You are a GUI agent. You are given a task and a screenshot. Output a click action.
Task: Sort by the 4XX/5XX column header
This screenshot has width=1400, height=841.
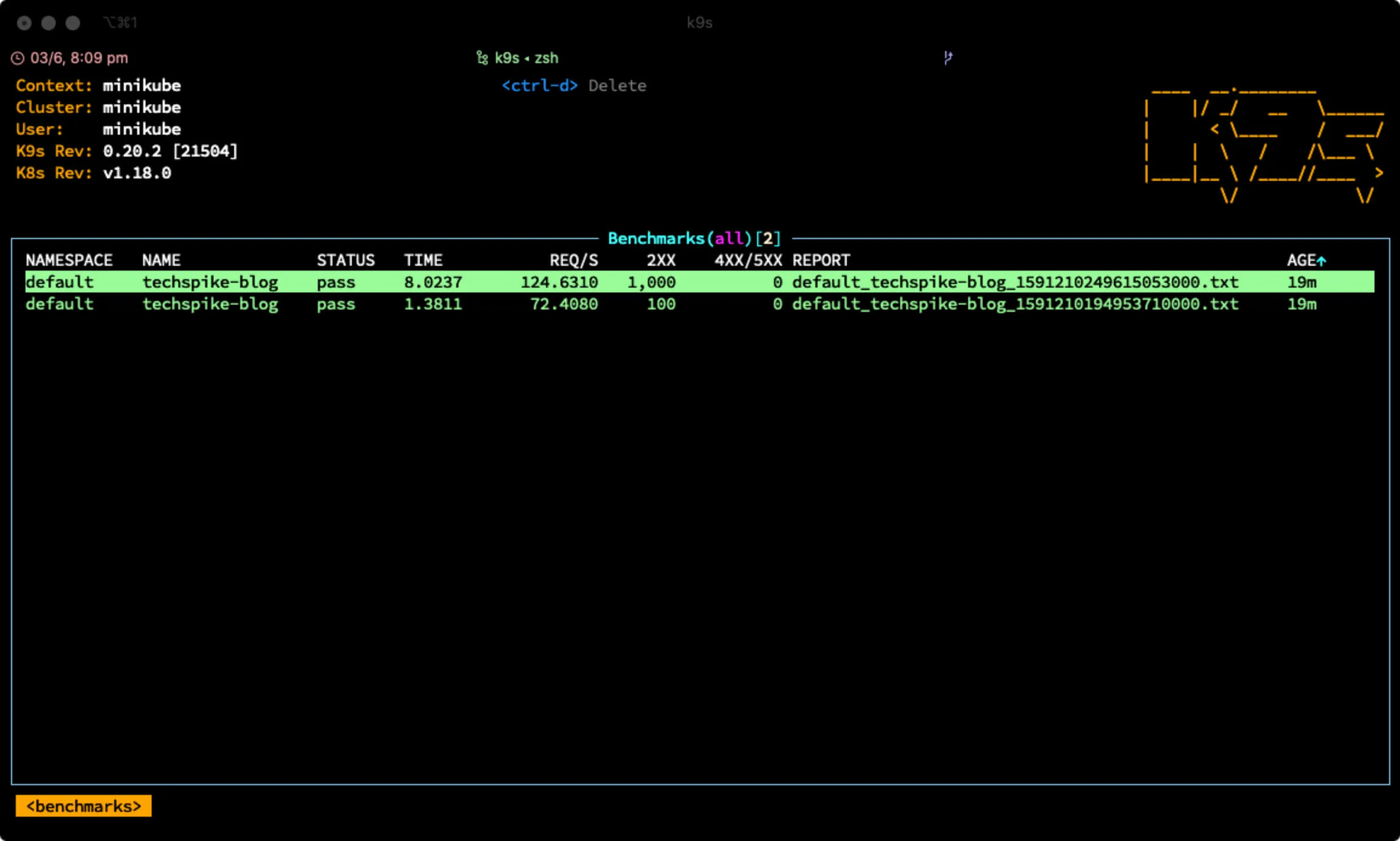click(748, 260)
